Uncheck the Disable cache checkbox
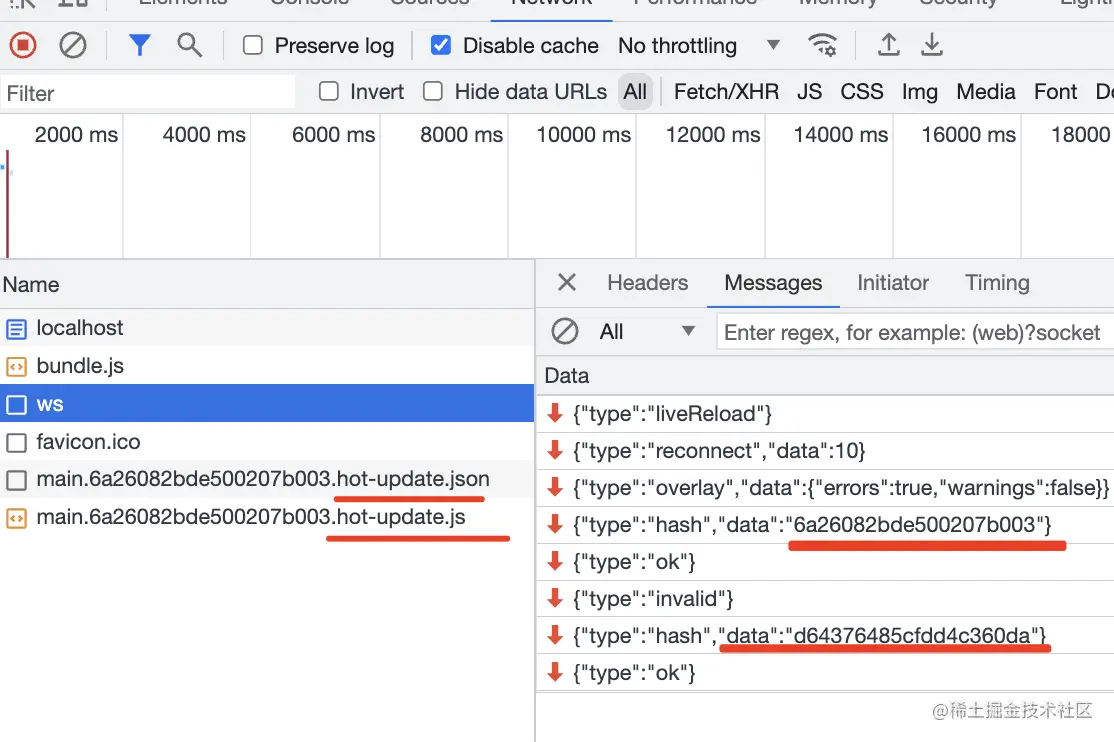Screen dimensions: 1114x742 (x=440, y=45)
